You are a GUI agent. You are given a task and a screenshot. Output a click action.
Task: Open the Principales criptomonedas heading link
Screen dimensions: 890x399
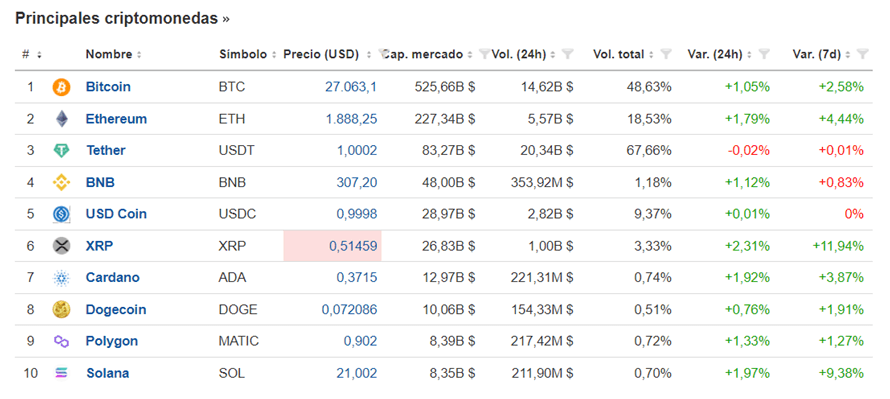click(122, 18)
